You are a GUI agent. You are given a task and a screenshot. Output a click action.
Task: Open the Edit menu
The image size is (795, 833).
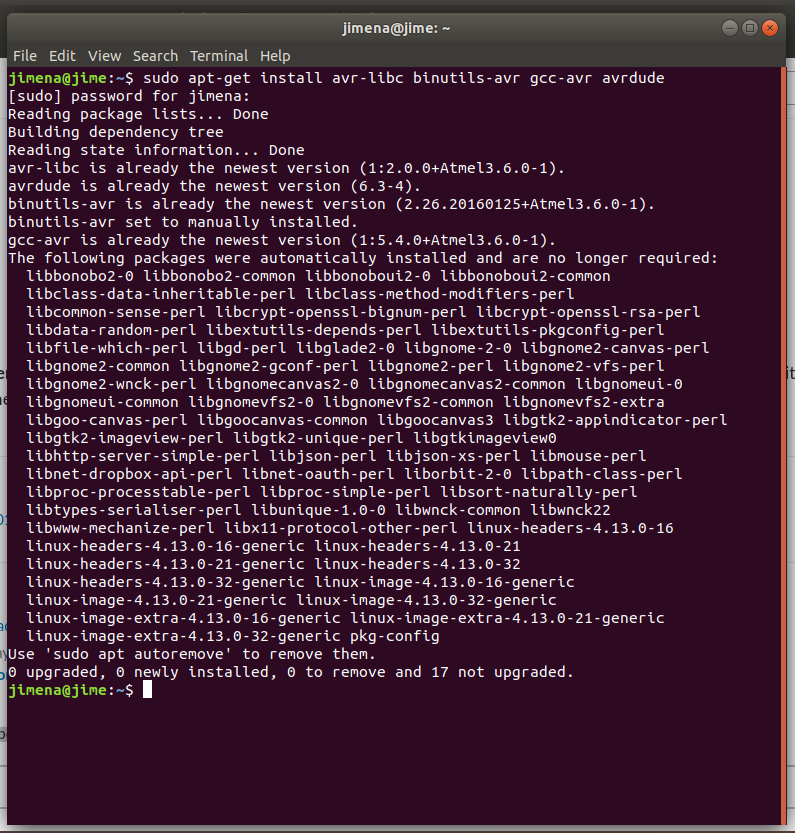coord(62,56)
